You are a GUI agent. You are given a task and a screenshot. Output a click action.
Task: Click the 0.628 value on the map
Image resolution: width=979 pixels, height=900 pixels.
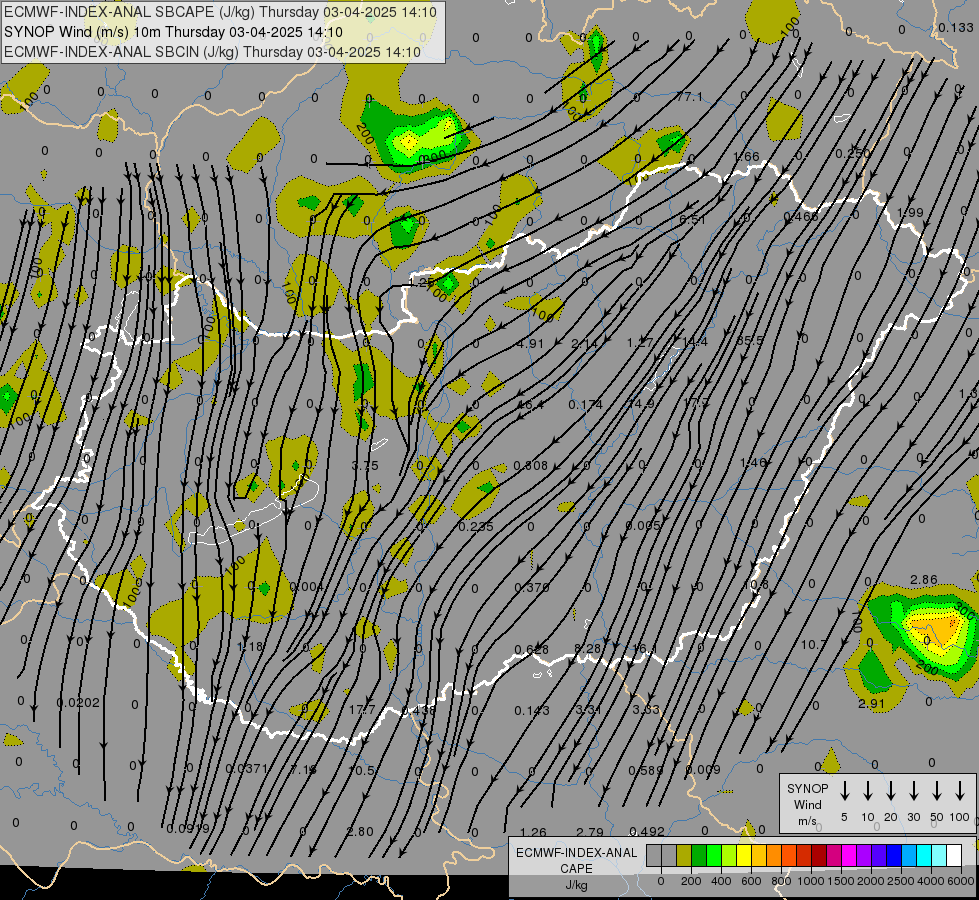pos(532,650)
